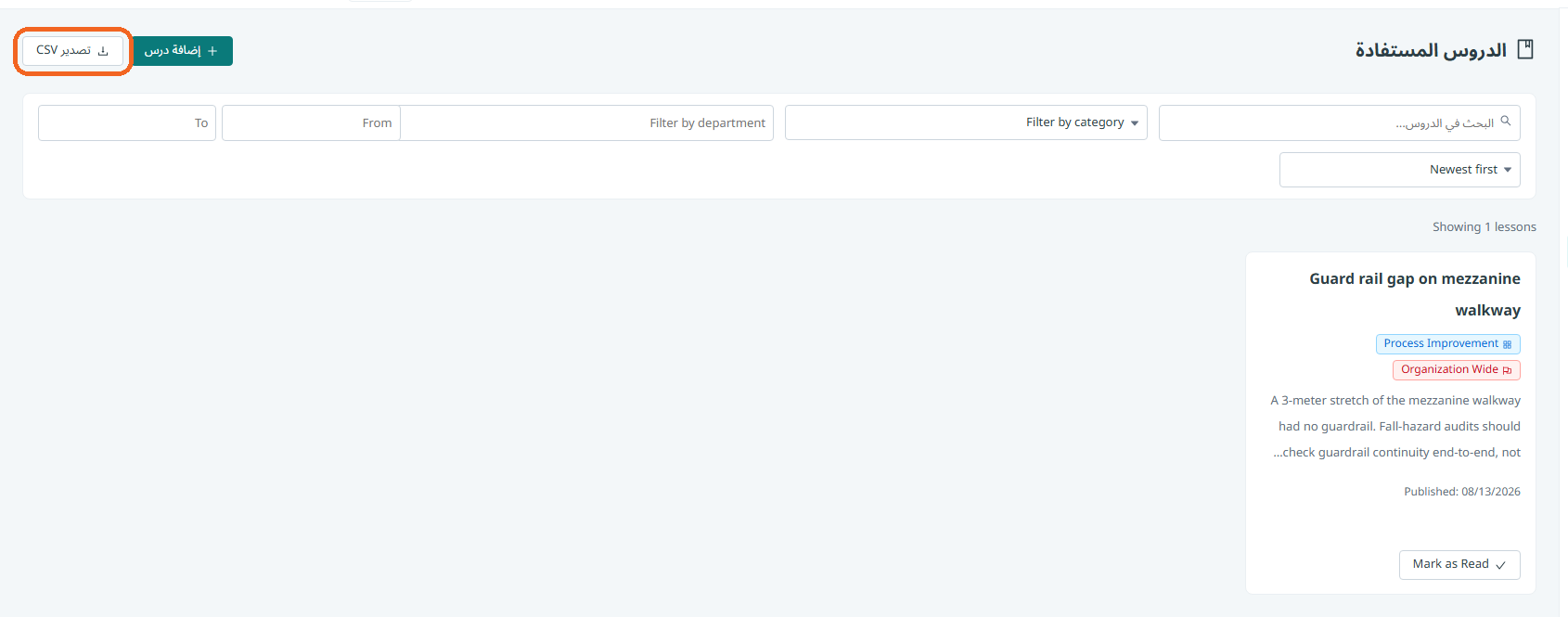Screen dimensions: 1568x617
Task: Open the Filter by category dropdown
Action: point(966,122)
